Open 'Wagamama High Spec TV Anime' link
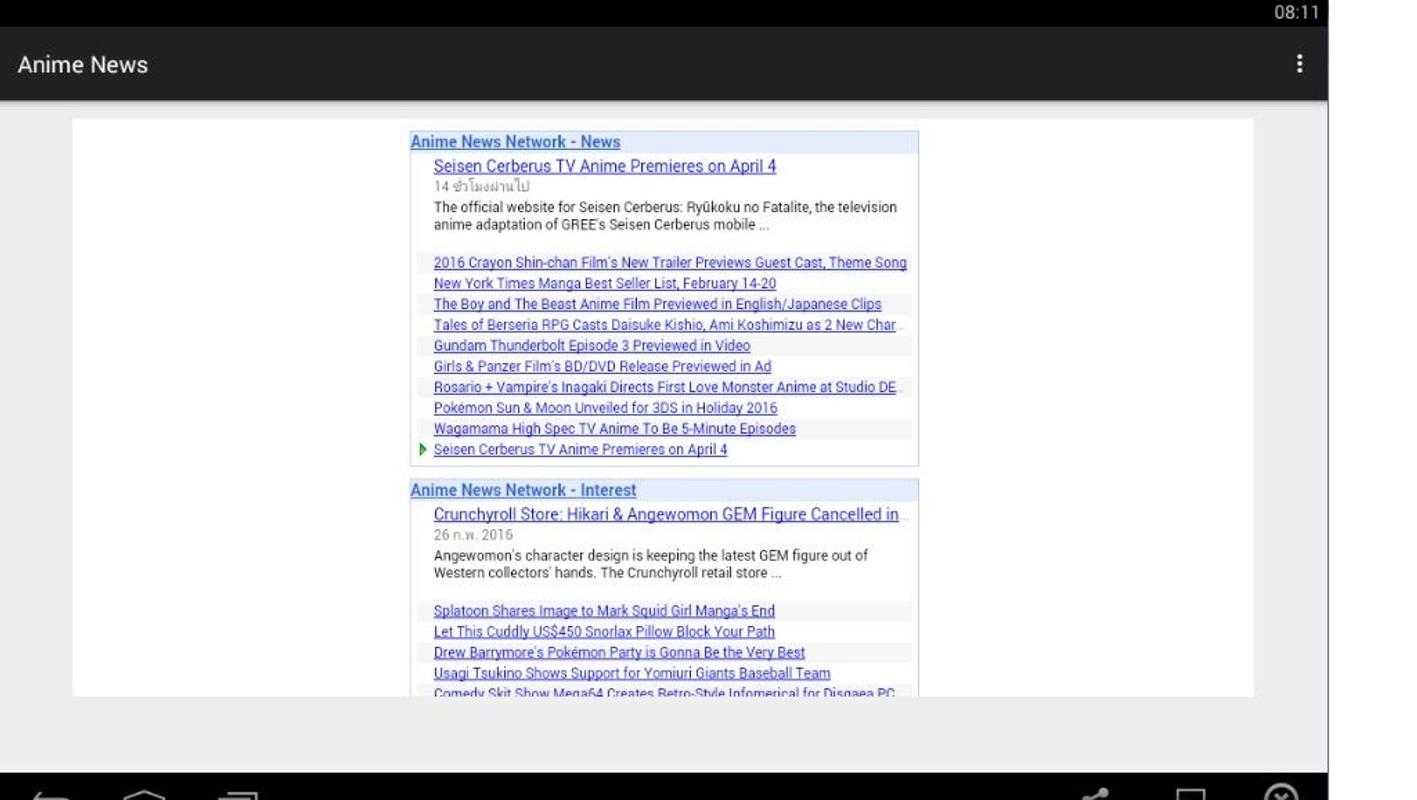The width and height of the screenshot is (1417, 800). click(614, 429)
